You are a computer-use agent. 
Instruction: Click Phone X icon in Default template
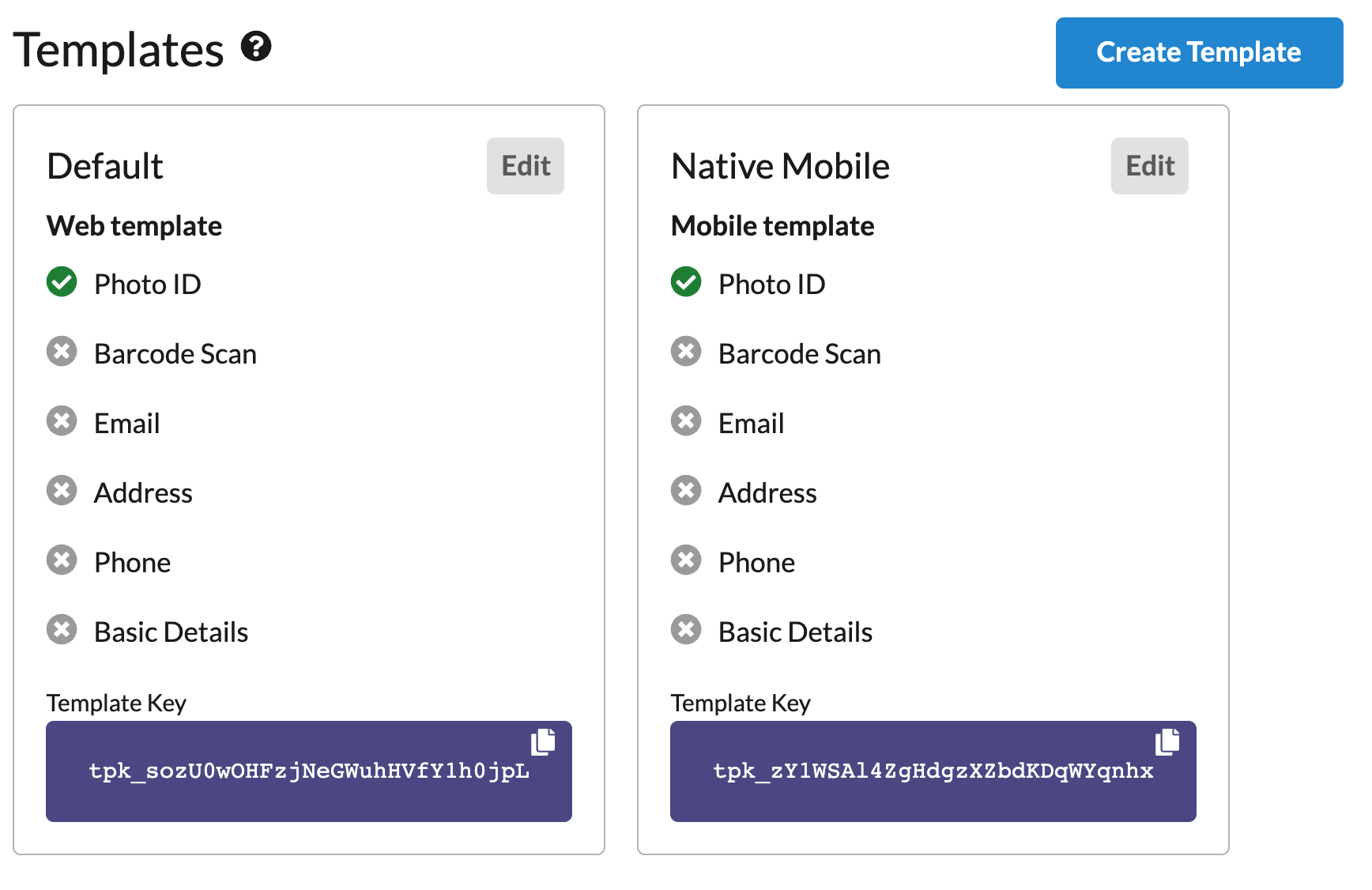tap(62, 560)
